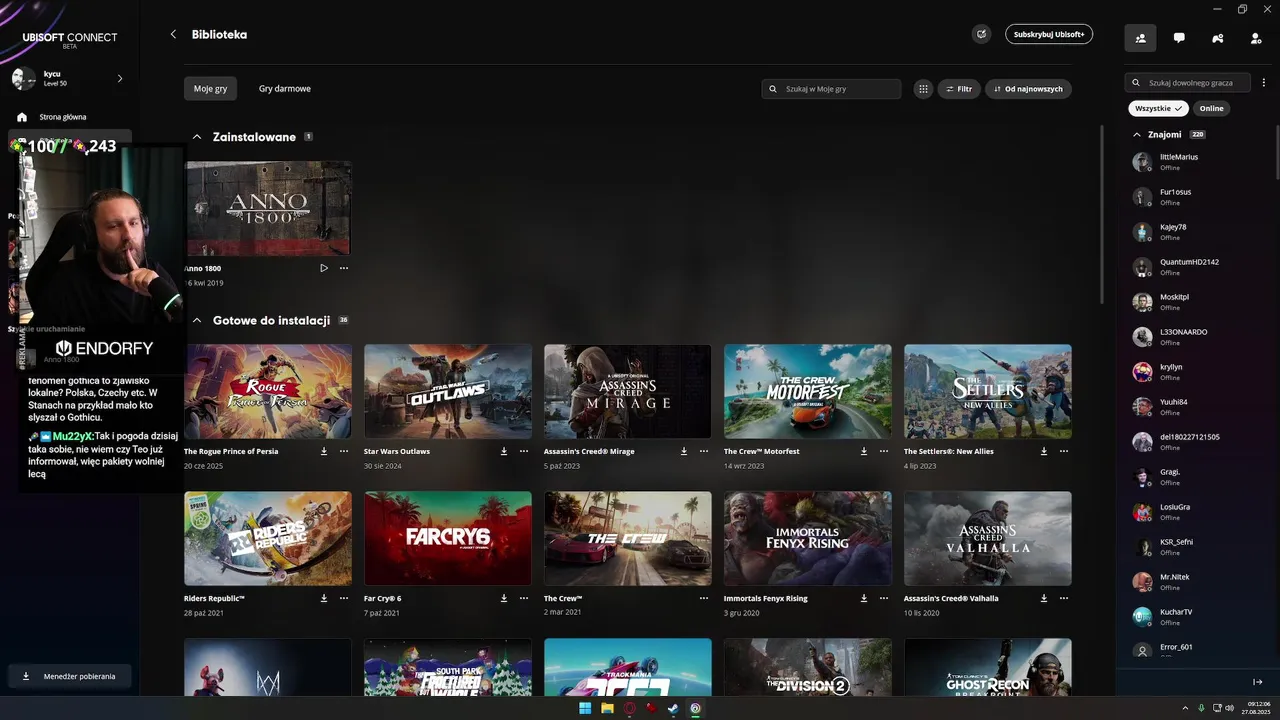1280x720 pixels.
Task: Open Menedżer pobierania
Action: coord(69,676)
